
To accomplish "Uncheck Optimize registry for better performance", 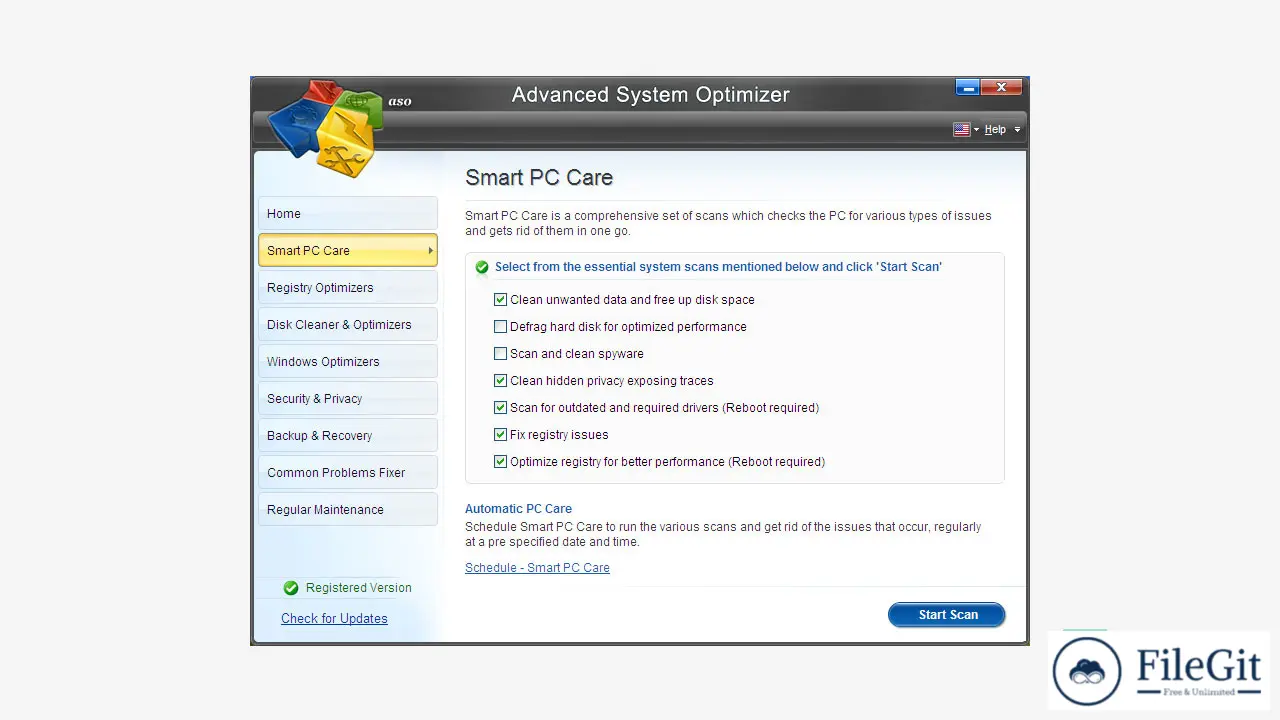I will 501,461.
